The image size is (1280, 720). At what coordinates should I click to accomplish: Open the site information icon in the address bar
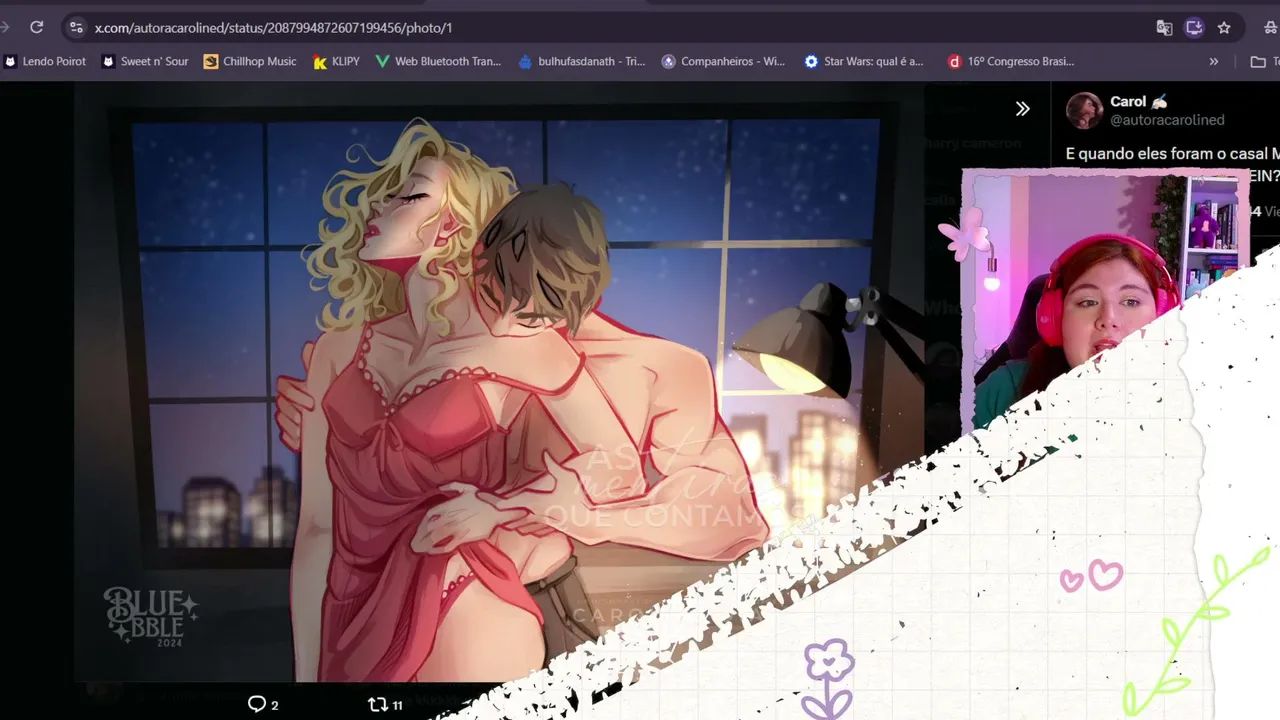point(76,28)
